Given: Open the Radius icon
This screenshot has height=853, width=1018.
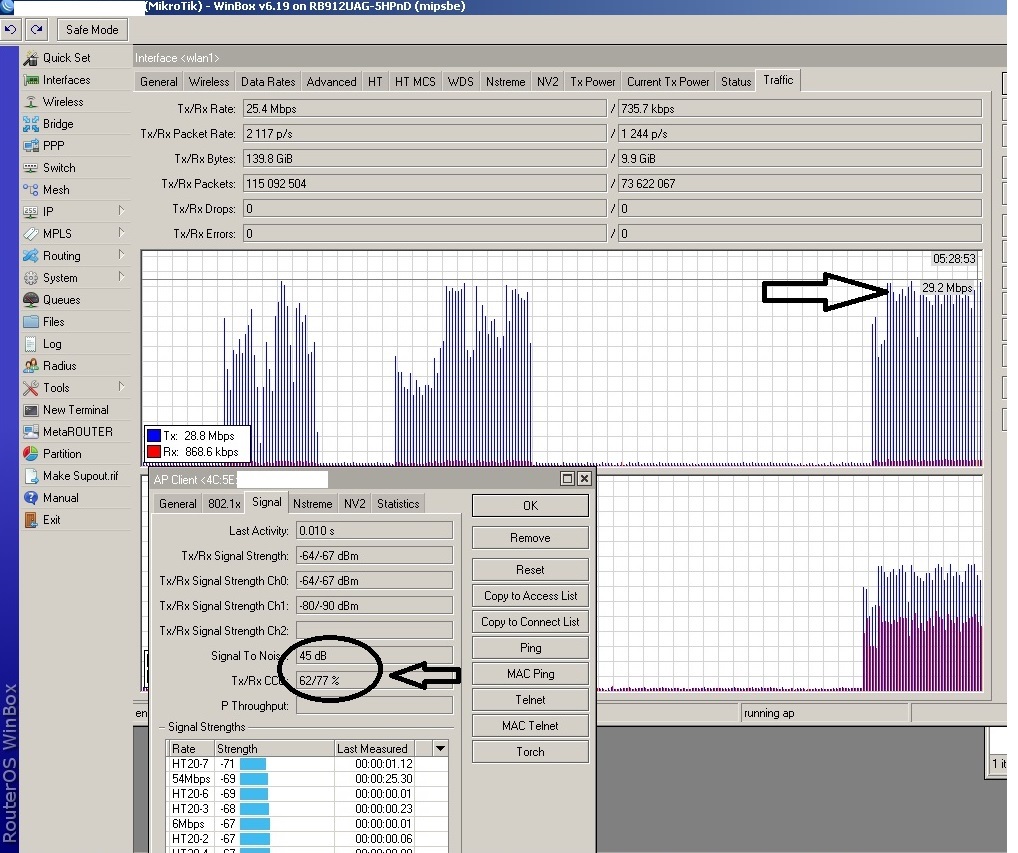Looking at the screenshot, I should 31,365.
